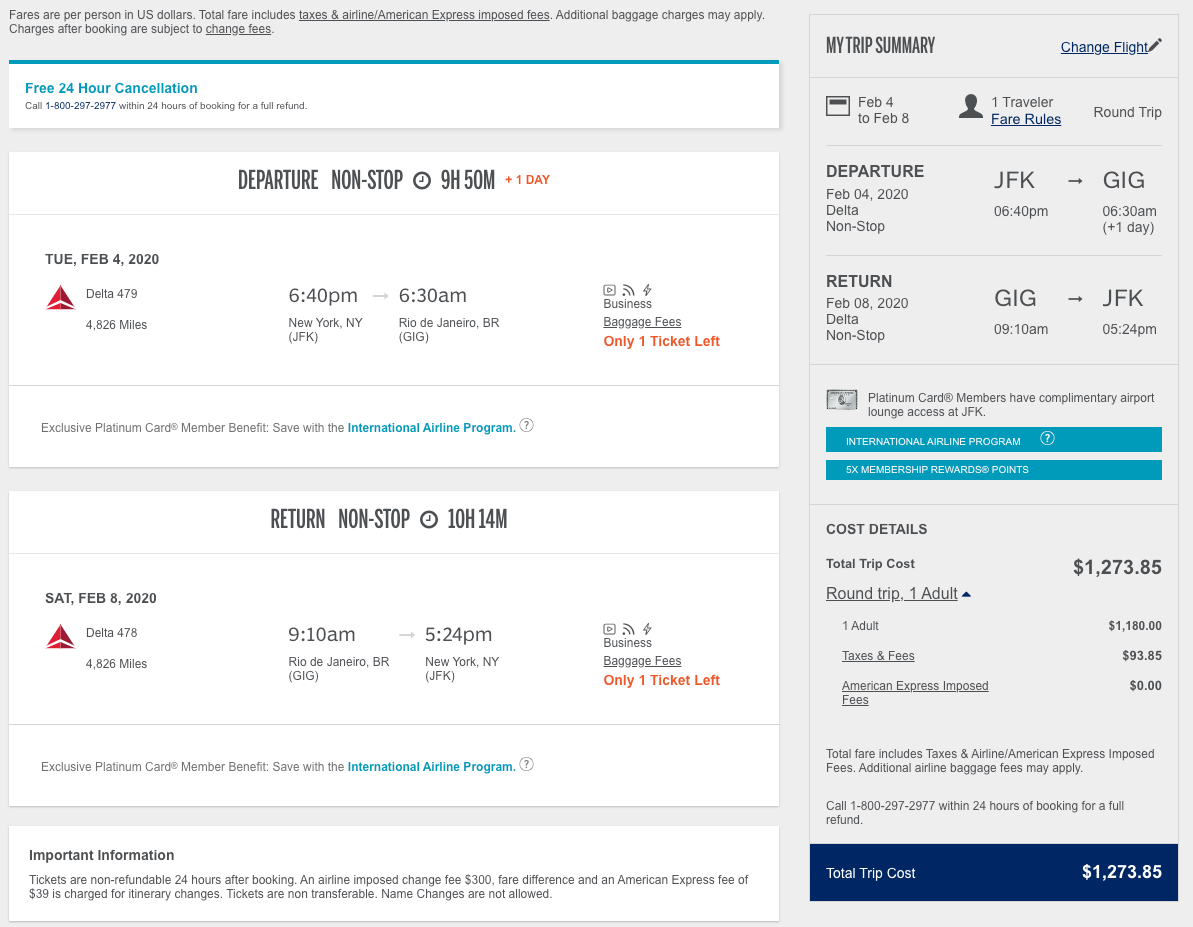Click the help icon in International Airline Program bar
The width and height of the screenshot is (1193, 927).
[x=1047, y=439]
